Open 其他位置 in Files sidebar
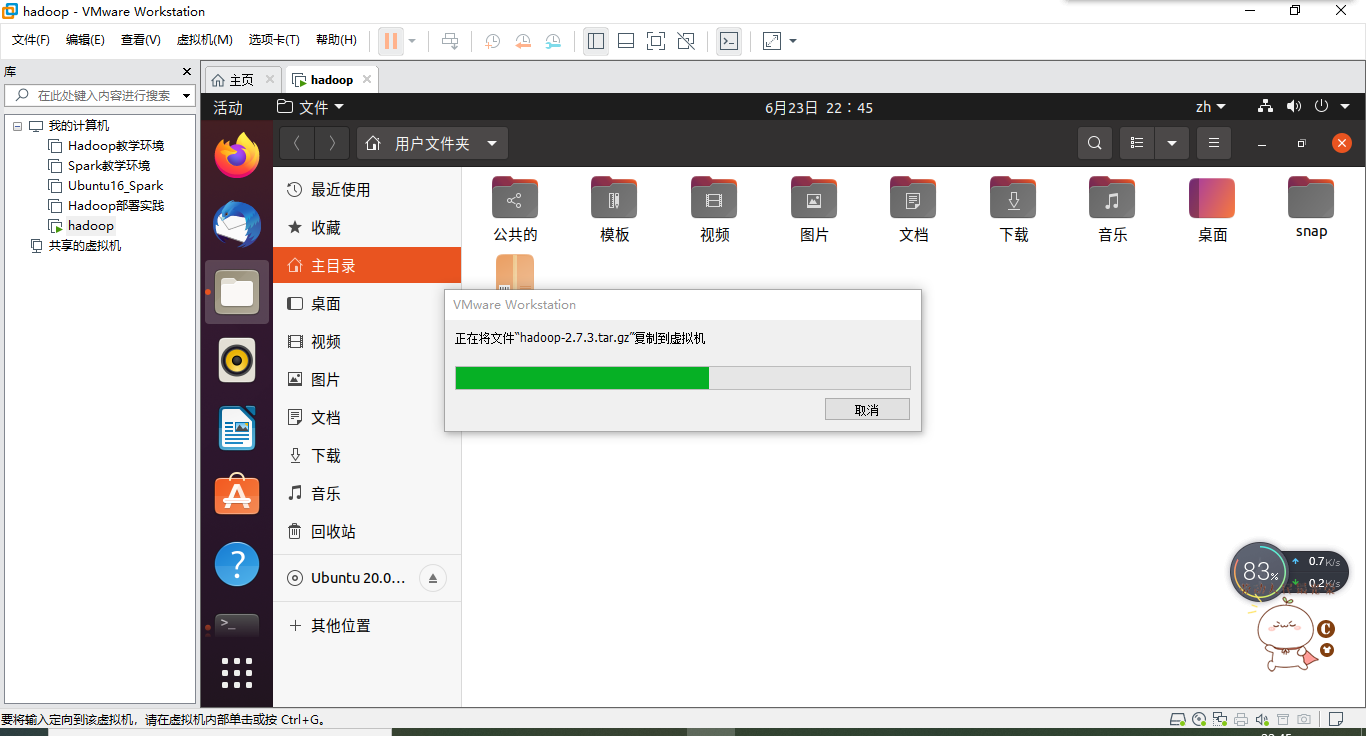Screen dimensions: 1366x736 (367, 626)
